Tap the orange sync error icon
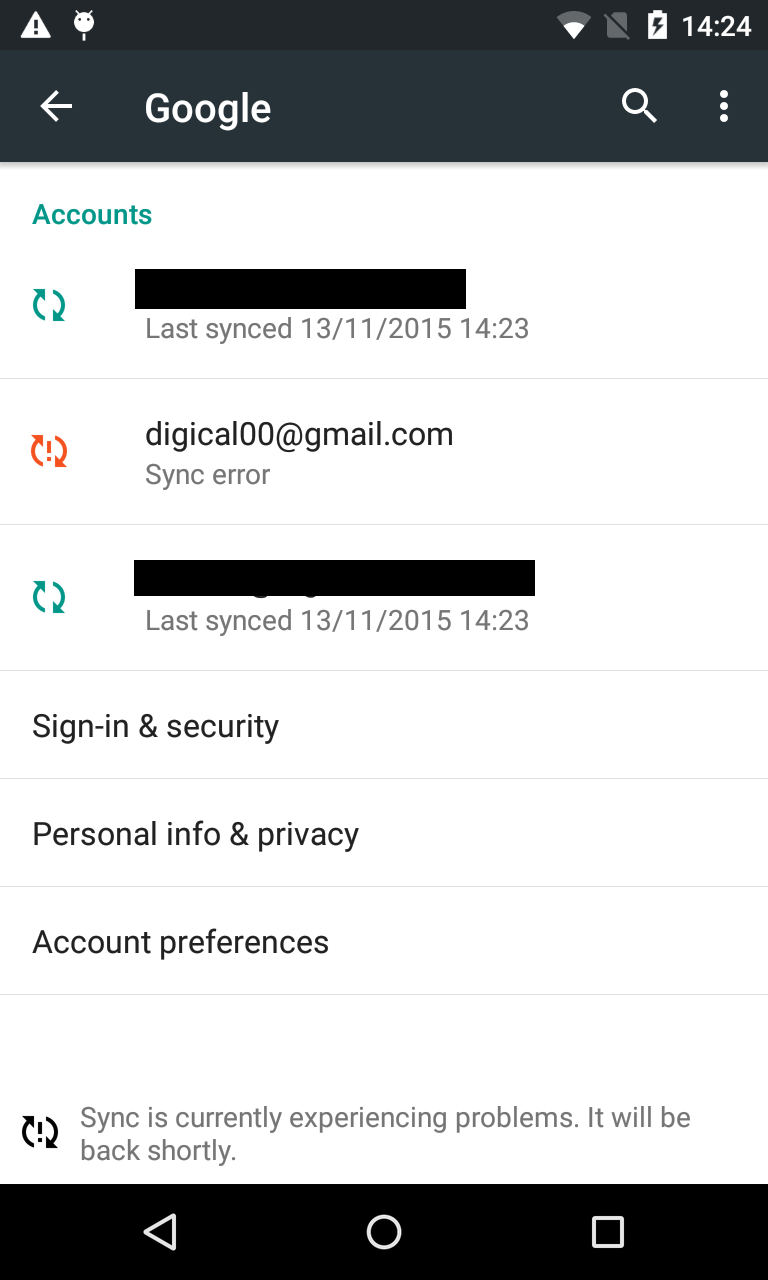Image resolution: width=768 pixels, height=1280 pixels. (49, 451)
